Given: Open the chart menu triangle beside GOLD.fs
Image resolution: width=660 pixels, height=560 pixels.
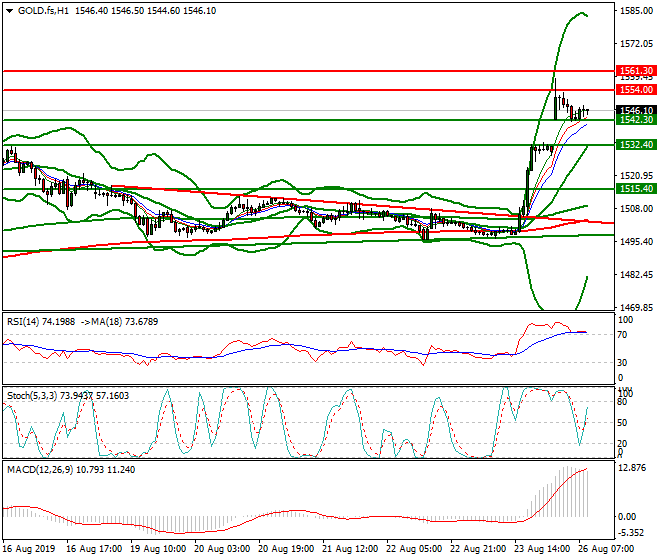Looking at the screenshot, I should (x=9, y=11).
